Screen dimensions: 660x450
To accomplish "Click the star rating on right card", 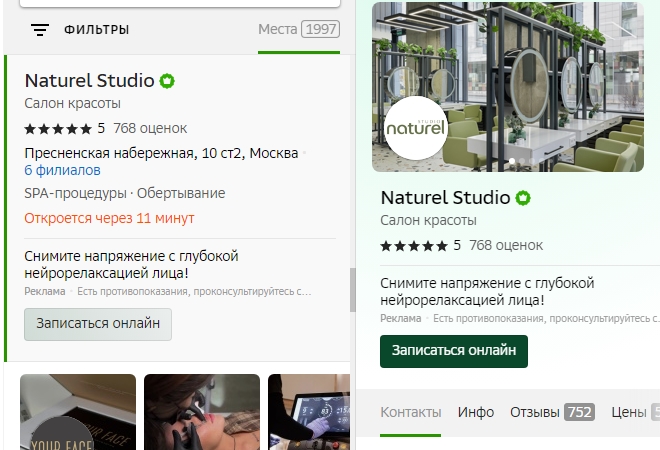I will click(x=415, y=245).
